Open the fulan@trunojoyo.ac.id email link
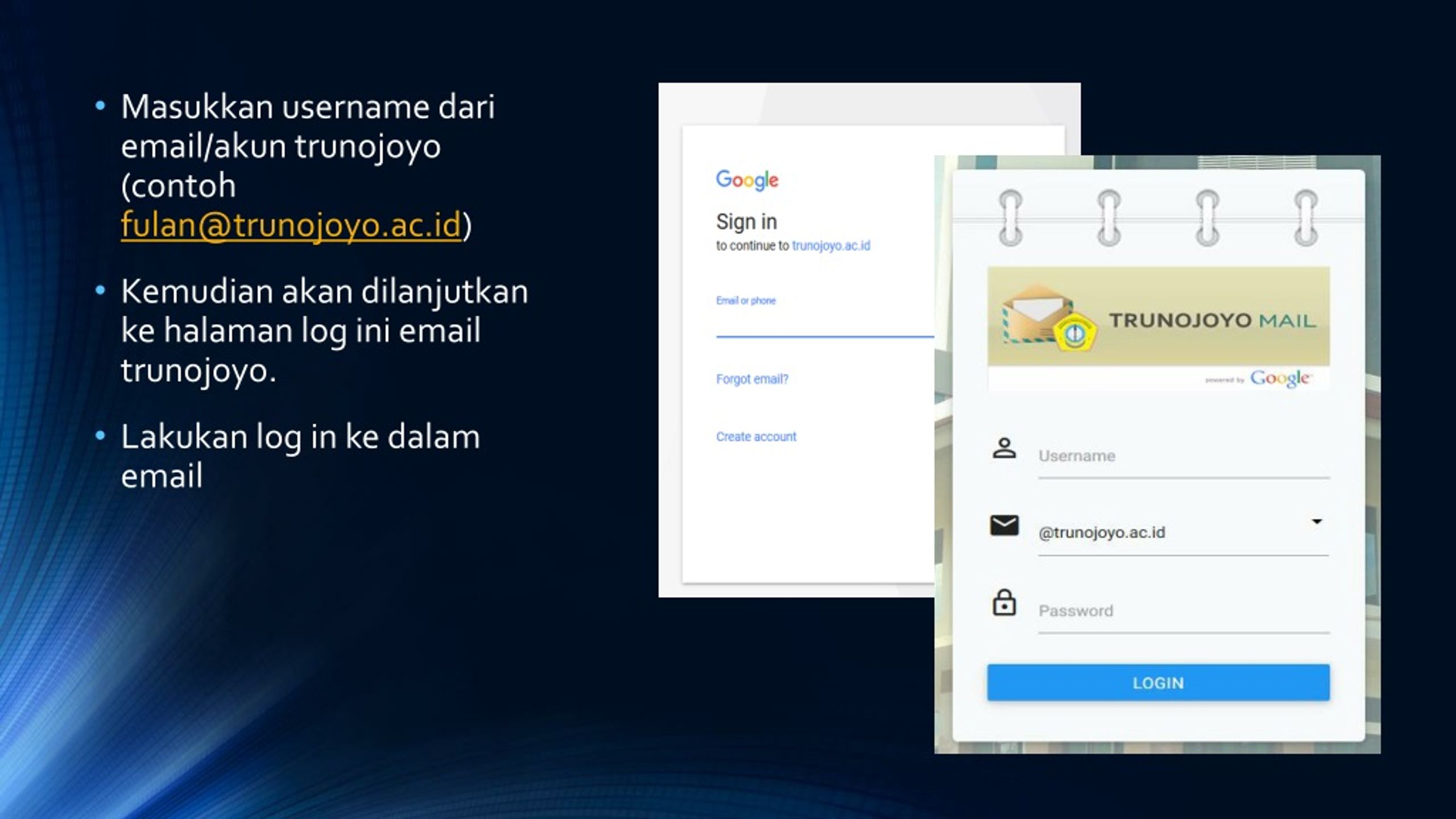The image size is (1456, 819). 291,225
